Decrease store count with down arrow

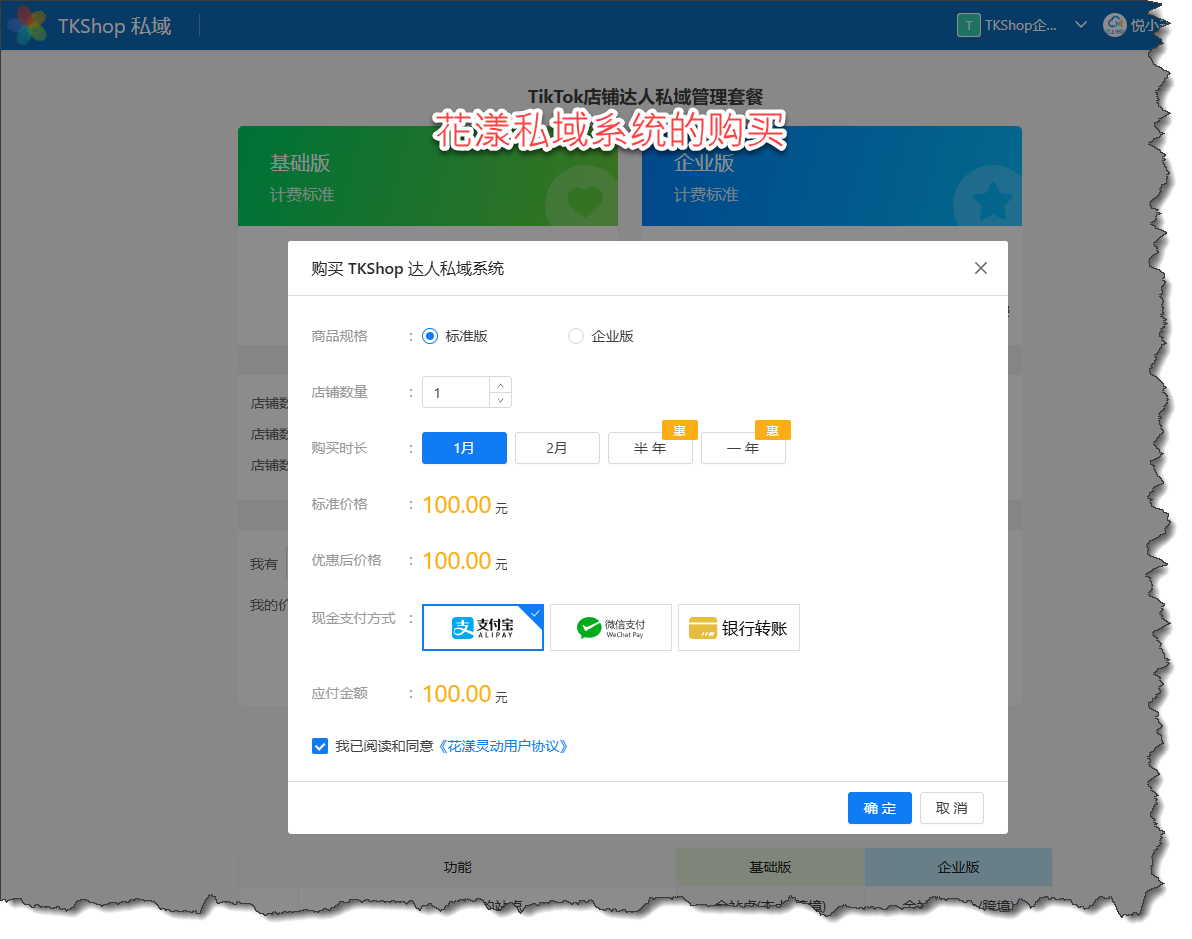(x=500, y=400)
